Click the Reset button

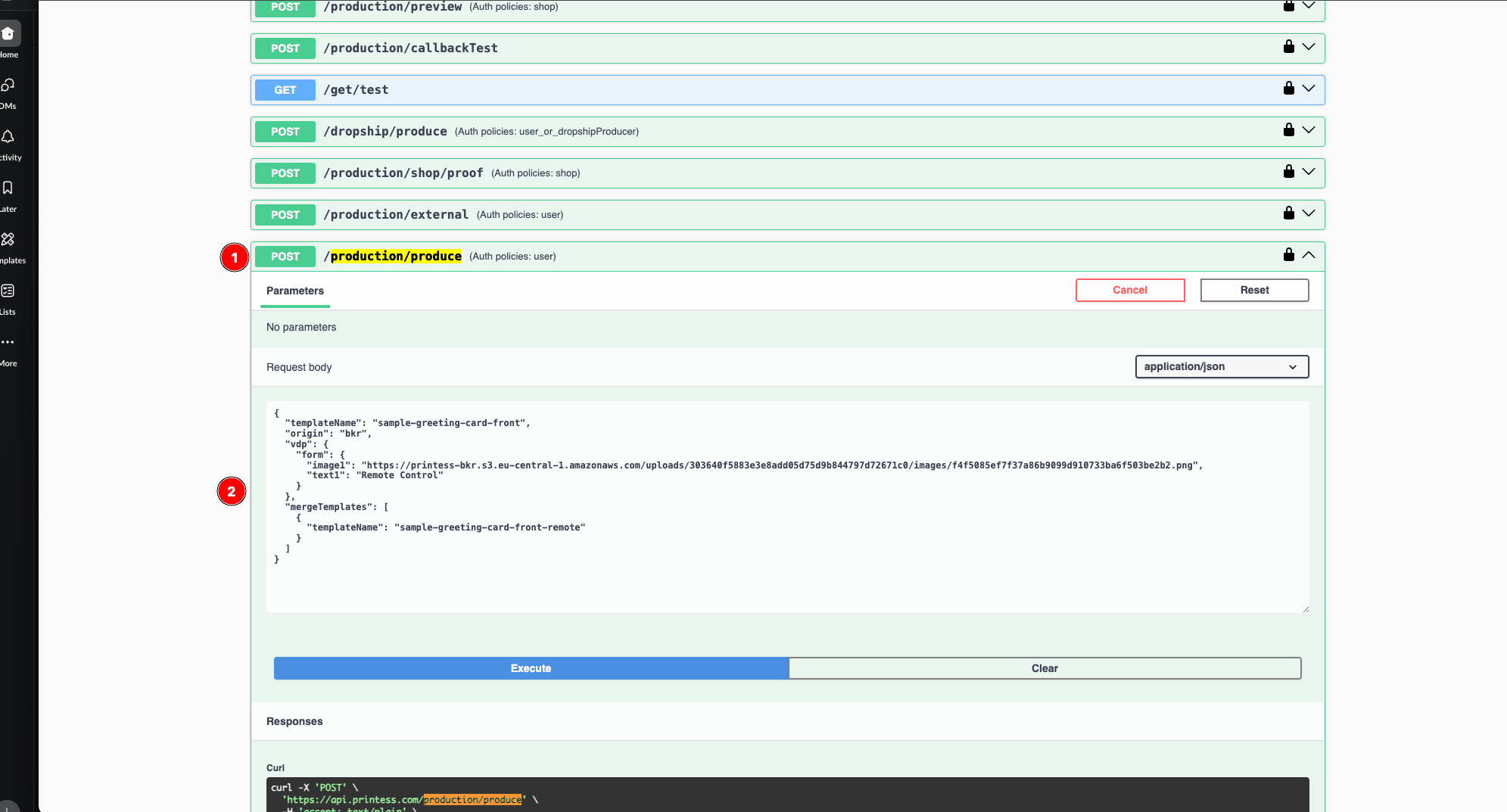pyautogui.click(x=1254, y=291)
